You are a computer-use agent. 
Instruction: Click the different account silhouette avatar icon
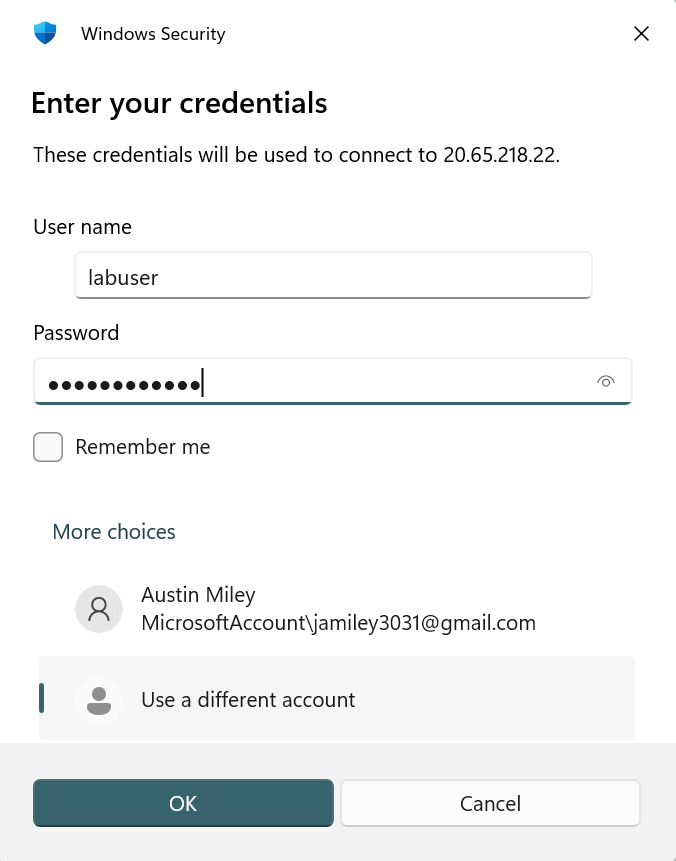point(99,700)
